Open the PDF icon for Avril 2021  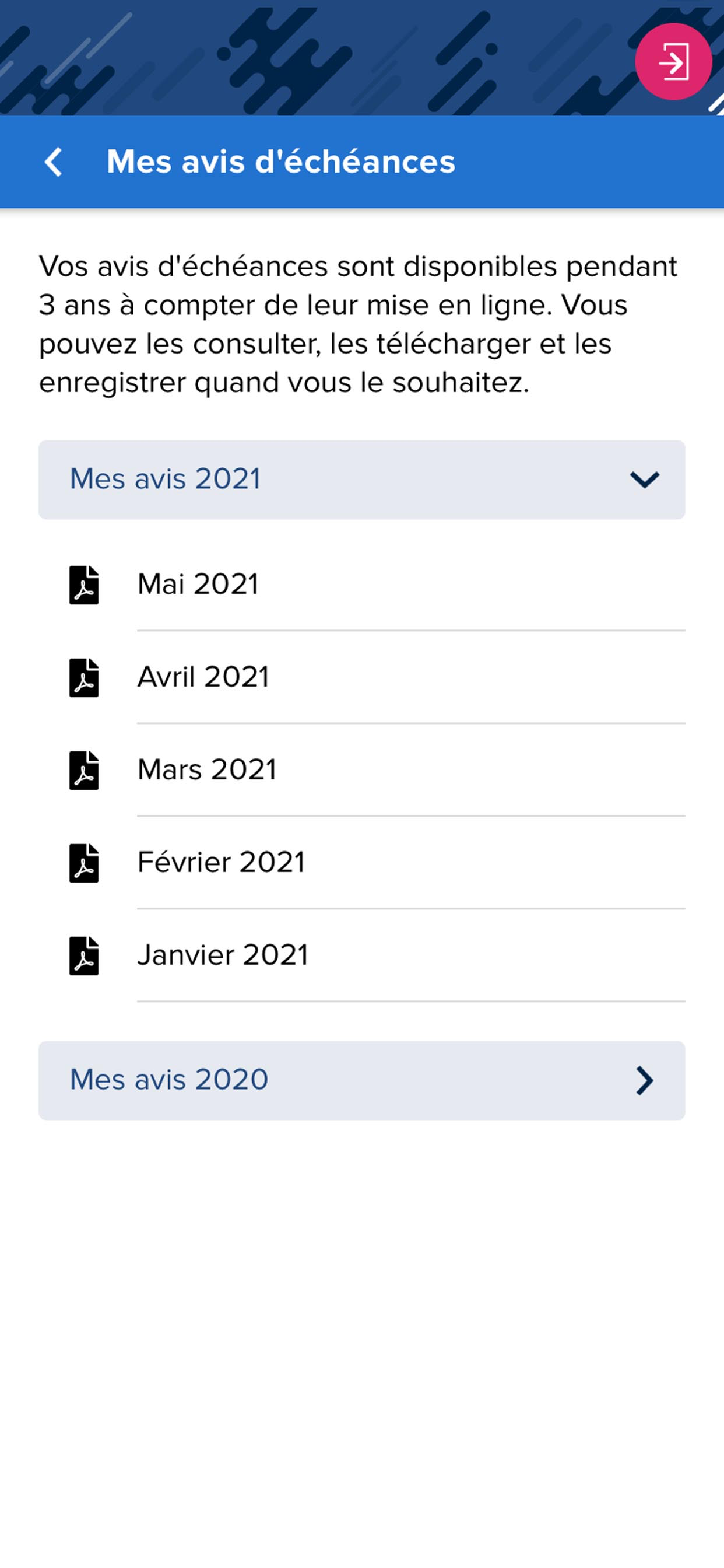coord(84,677)
